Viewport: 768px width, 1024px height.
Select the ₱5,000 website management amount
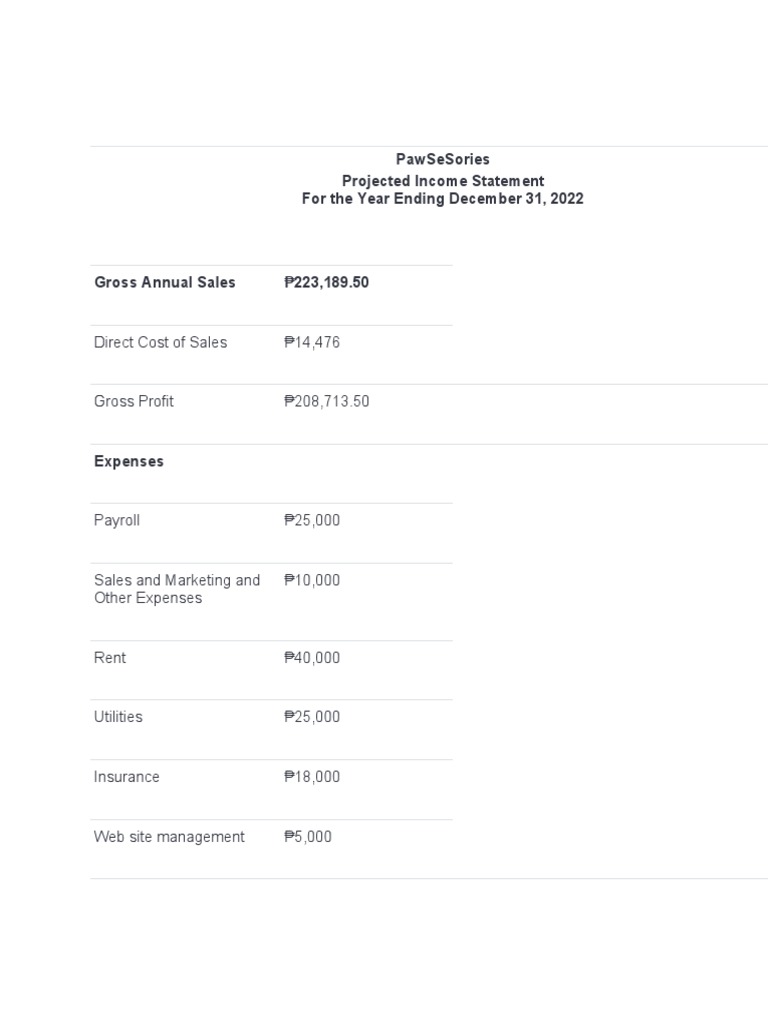point(308,836)
